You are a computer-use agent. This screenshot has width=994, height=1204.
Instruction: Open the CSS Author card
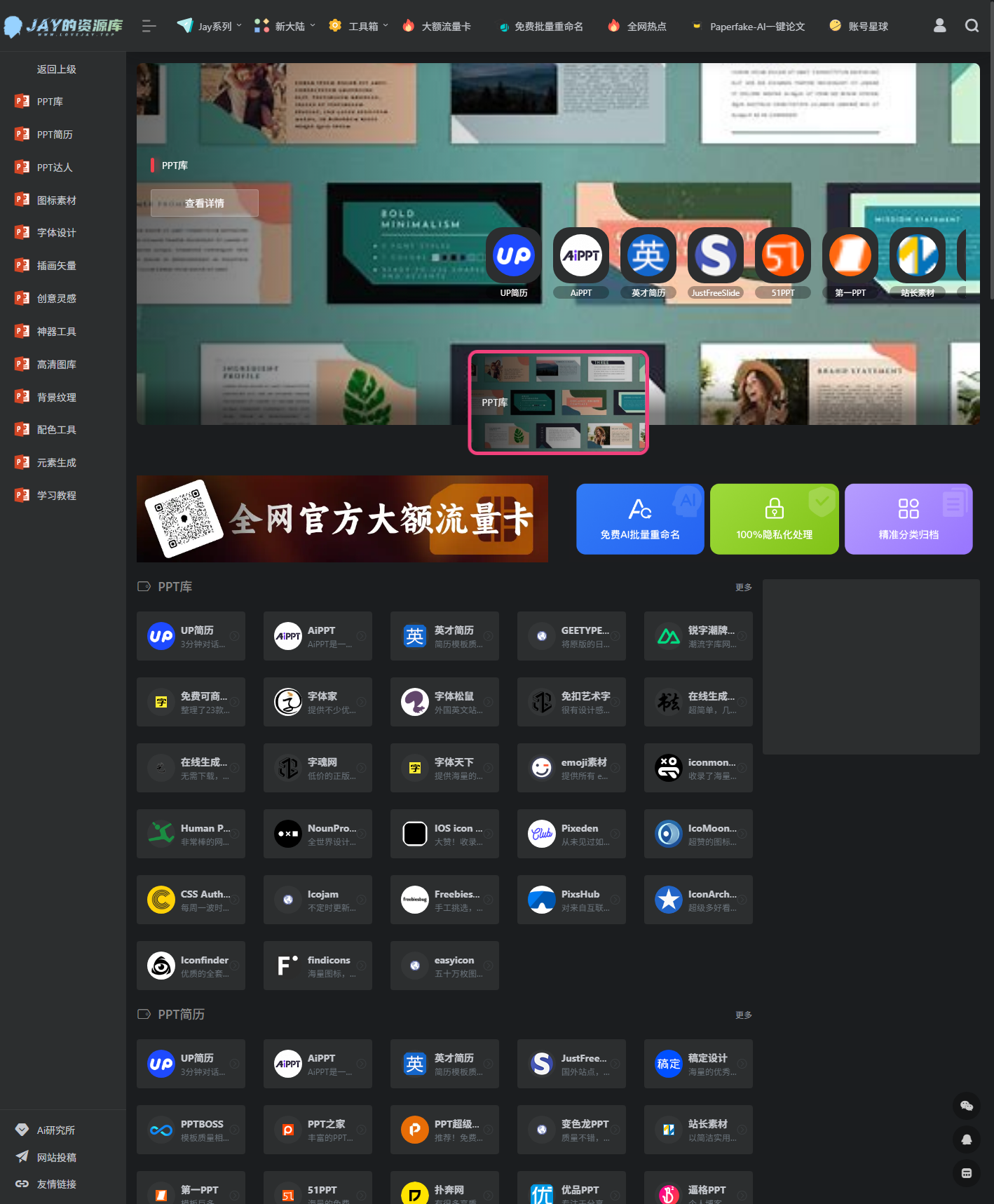191,900
